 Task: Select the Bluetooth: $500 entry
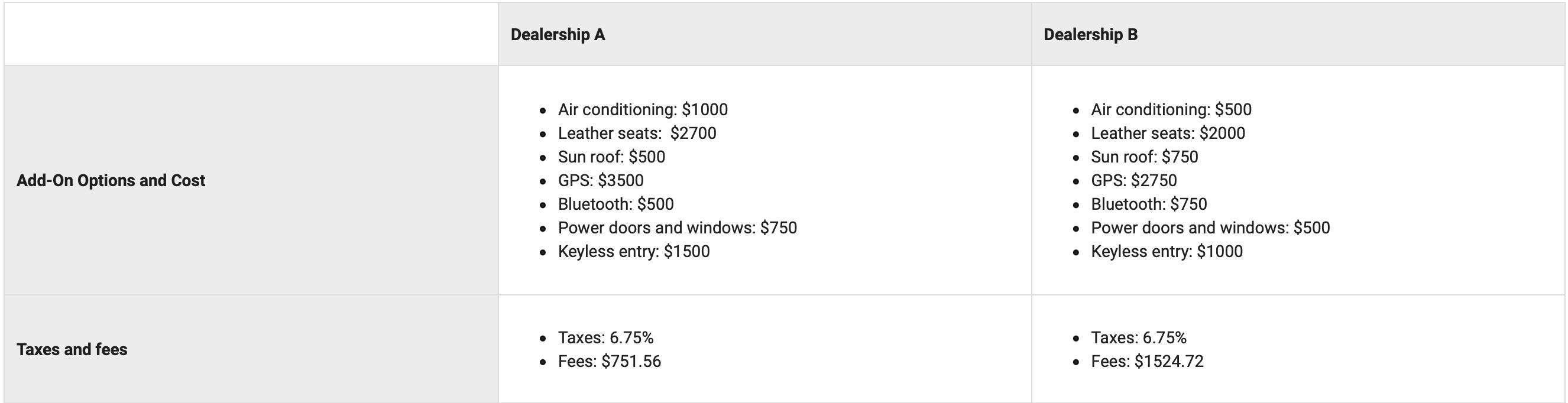615,204
